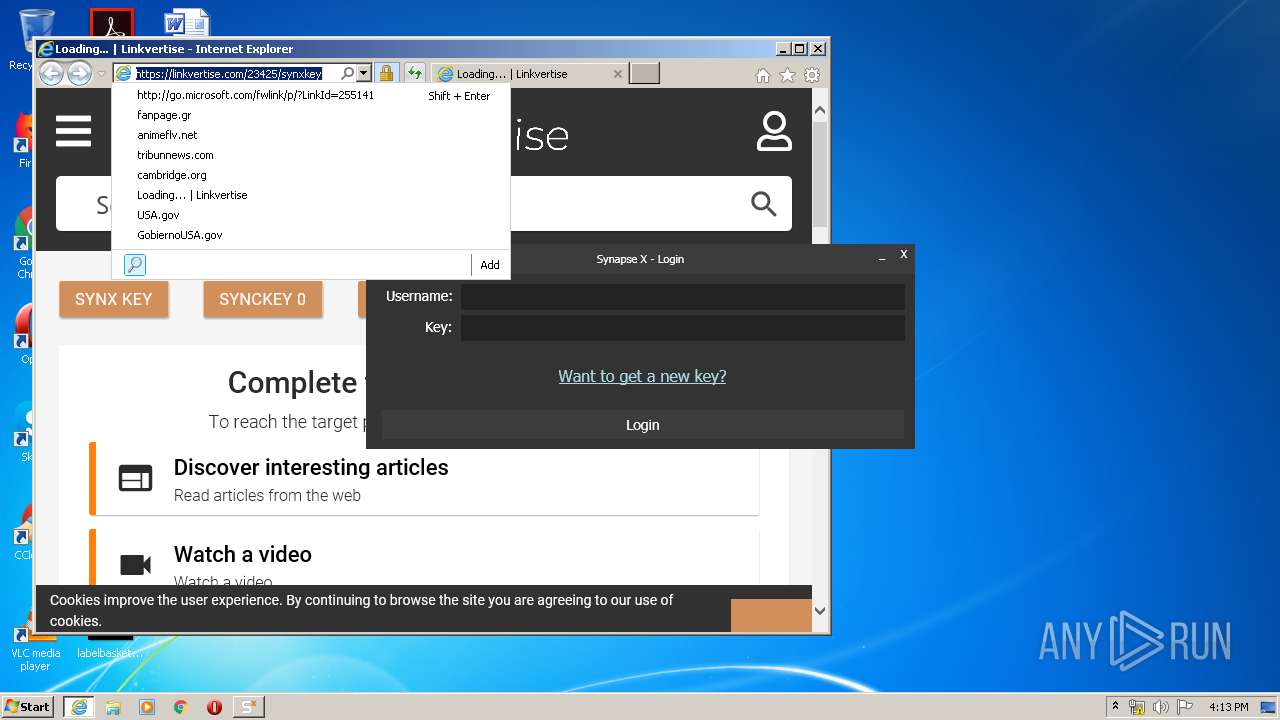Open the Linkvertise hamburger menu
Image resolution: width=1280 pixels, height=720 pixels.
[74, 131]
